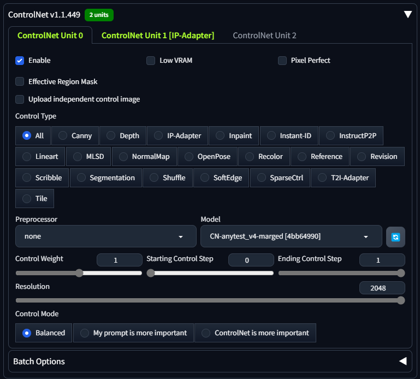
Task: Pick the Recolor control type
Action: click(x=264, y=156)
